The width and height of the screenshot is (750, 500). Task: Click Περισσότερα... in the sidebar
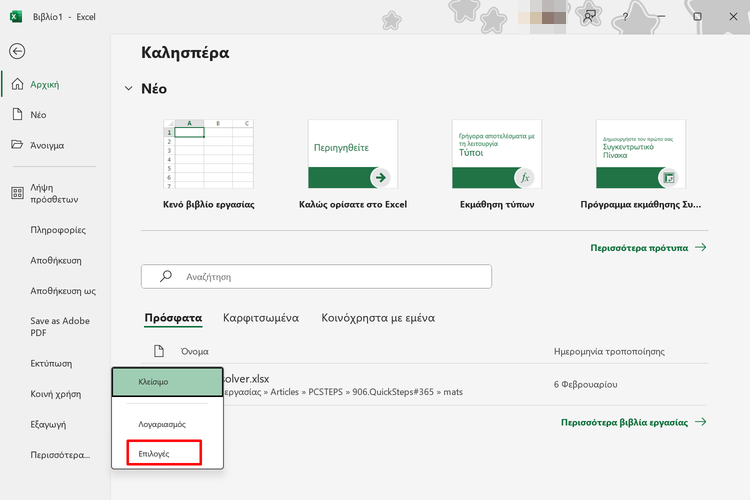(60, 455)
